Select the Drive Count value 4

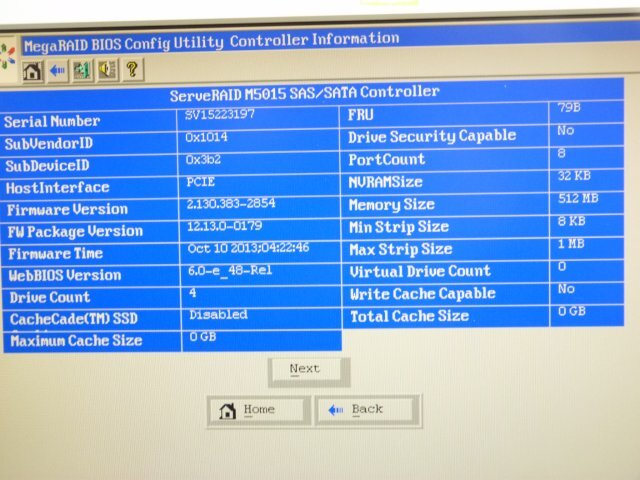[x=193, y=293]
